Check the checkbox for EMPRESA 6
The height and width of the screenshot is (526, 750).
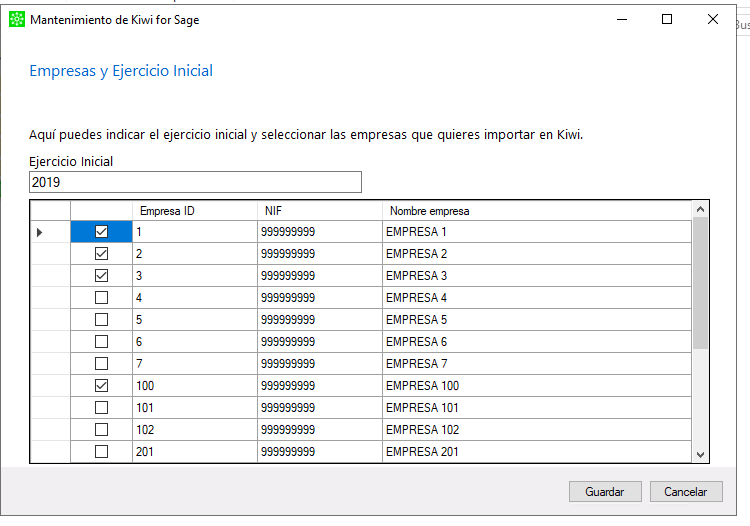pos(101,342)
